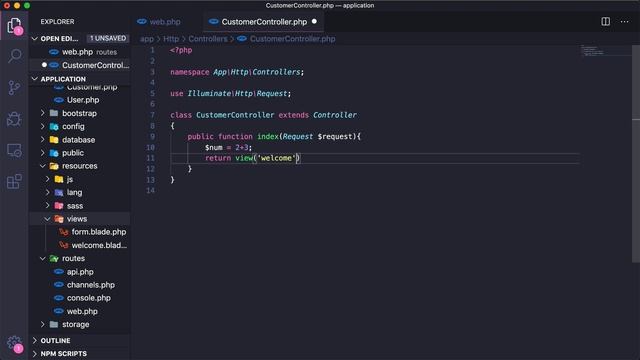
Task: Open the Manage gear menu
Action: [x=15, y=344]
